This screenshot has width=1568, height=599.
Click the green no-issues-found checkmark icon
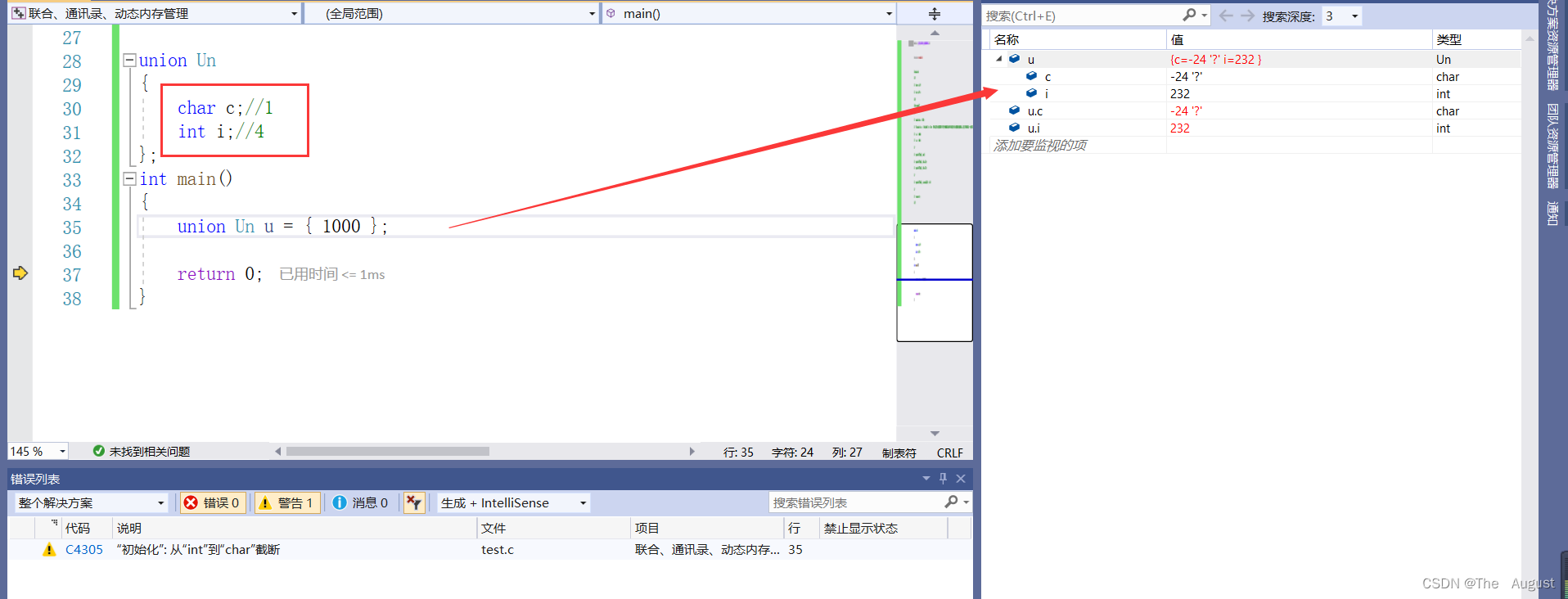pyautogui.click(x=99, y=451)
